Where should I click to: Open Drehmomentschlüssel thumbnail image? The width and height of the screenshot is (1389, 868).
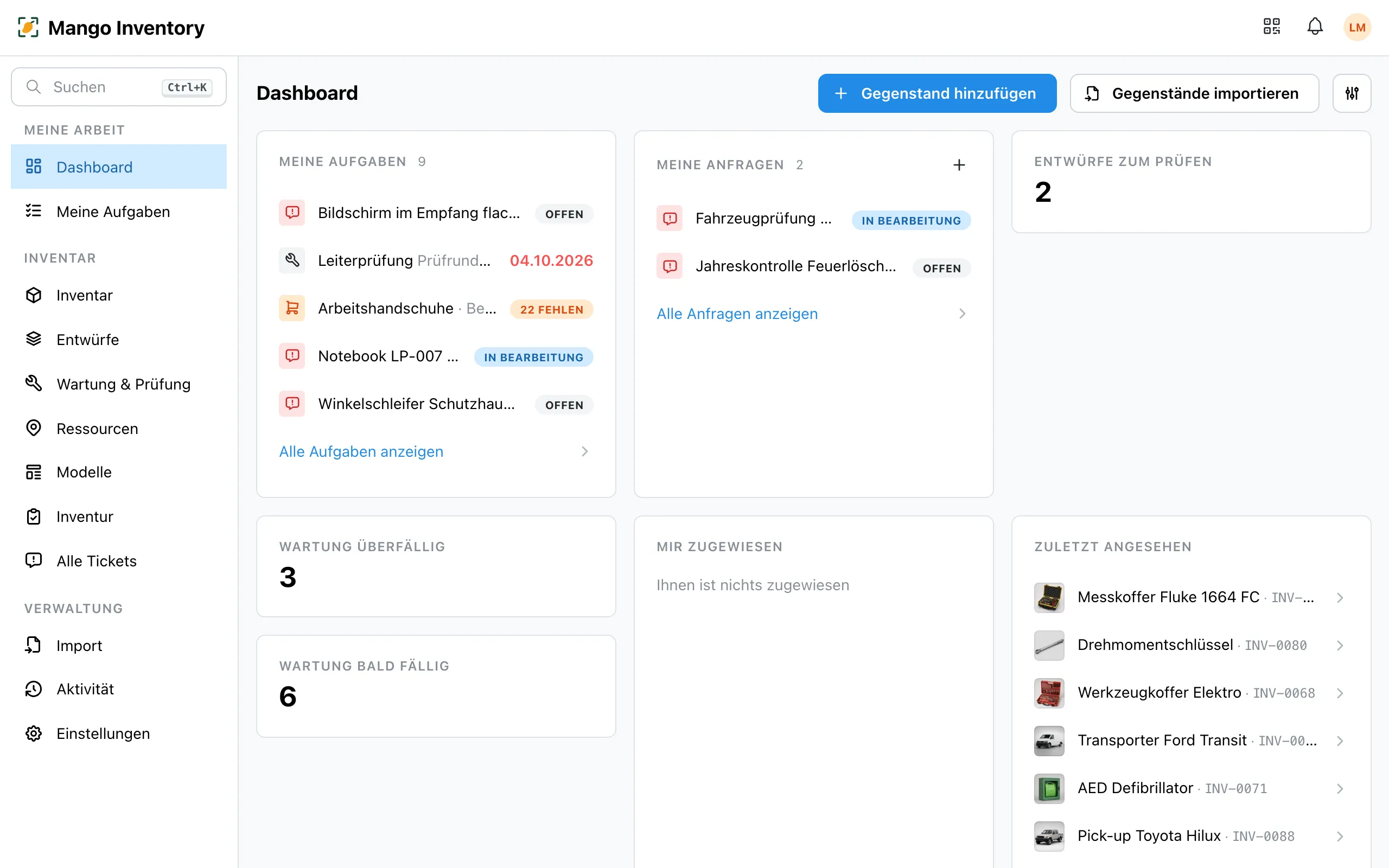click(x=1049, y=645)
